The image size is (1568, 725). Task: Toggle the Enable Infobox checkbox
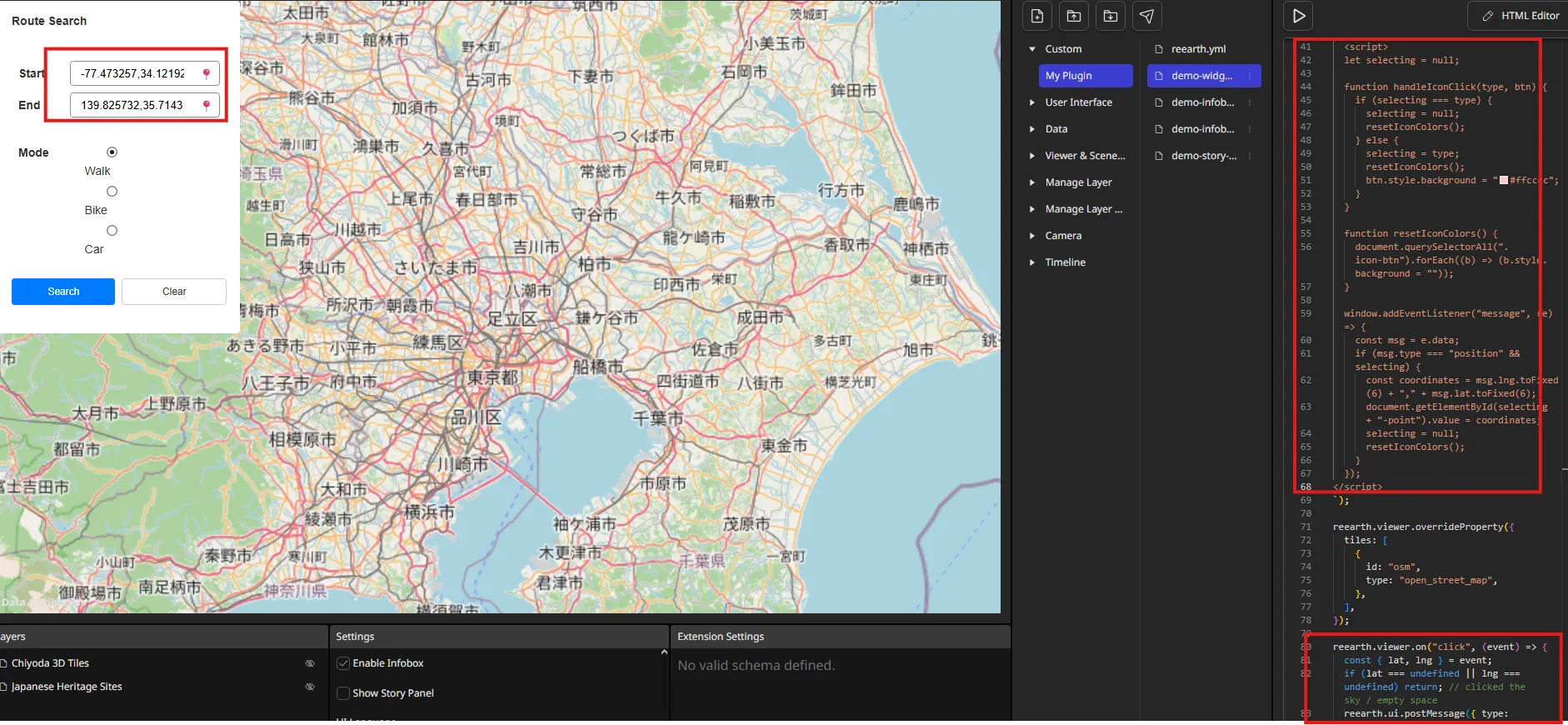(343, 663)
